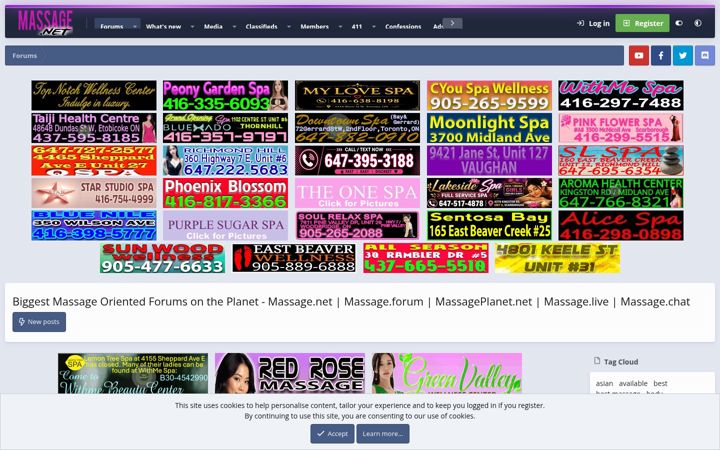
Task: Open SL Spa banner
Action: (621, 161)
